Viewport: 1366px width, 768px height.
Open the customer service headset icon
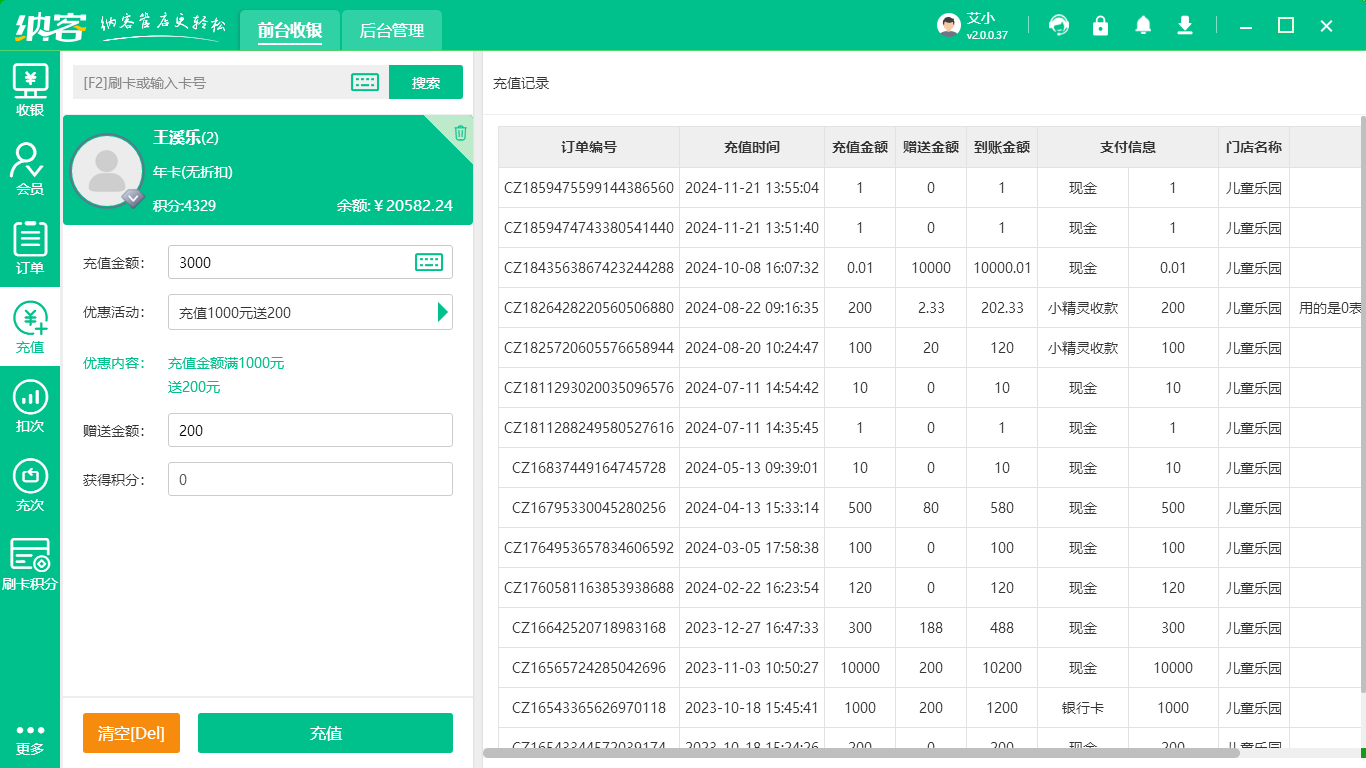[1058, 26]
